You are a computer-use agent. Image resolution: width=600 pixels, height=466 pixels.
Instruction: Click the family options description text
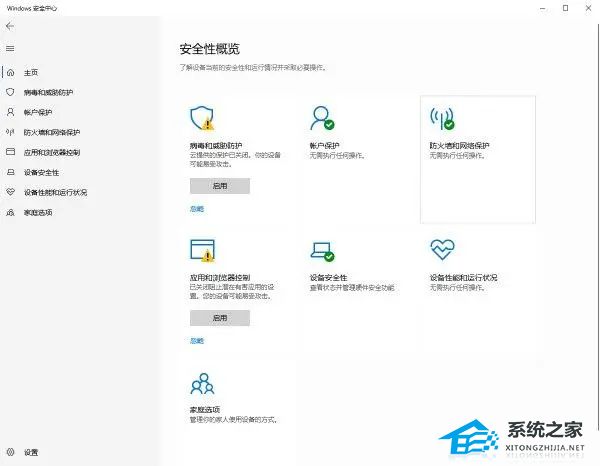point(234,420)
